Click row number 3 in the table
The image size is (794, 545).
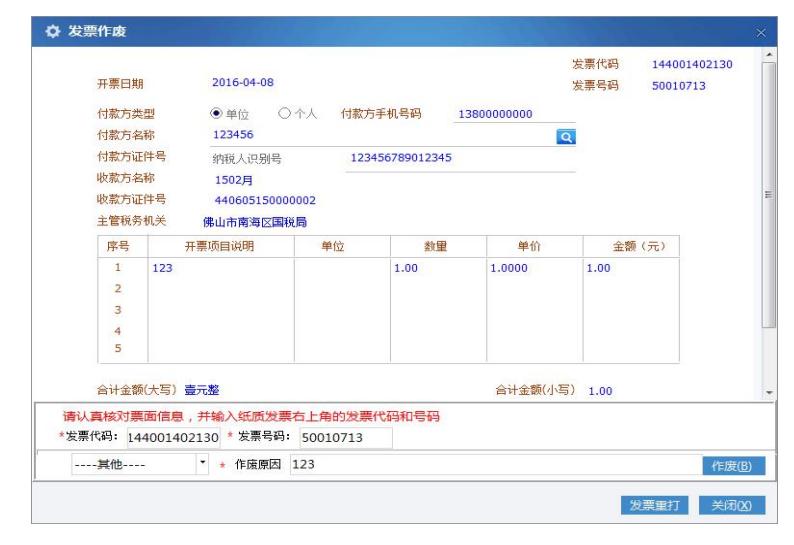click(118, 310)
